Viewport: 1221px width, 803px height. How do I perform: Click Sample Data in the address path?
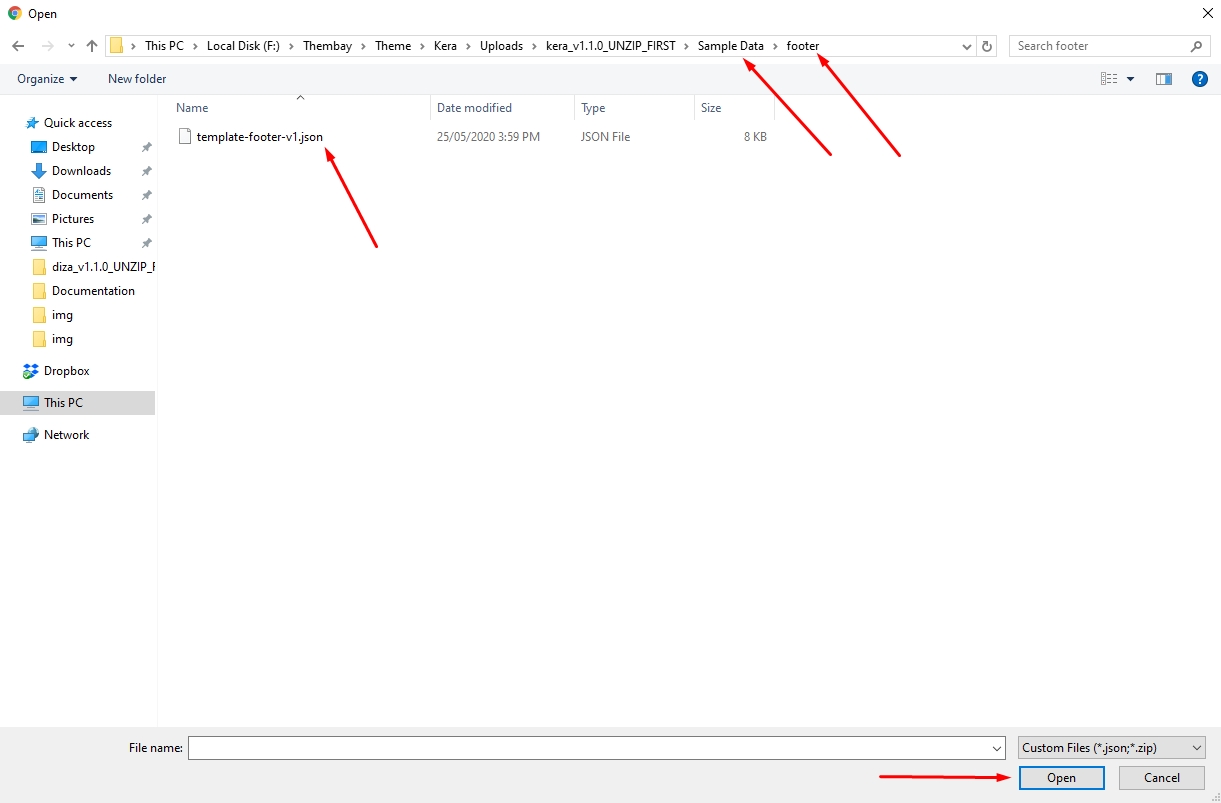tap(730, 46)
